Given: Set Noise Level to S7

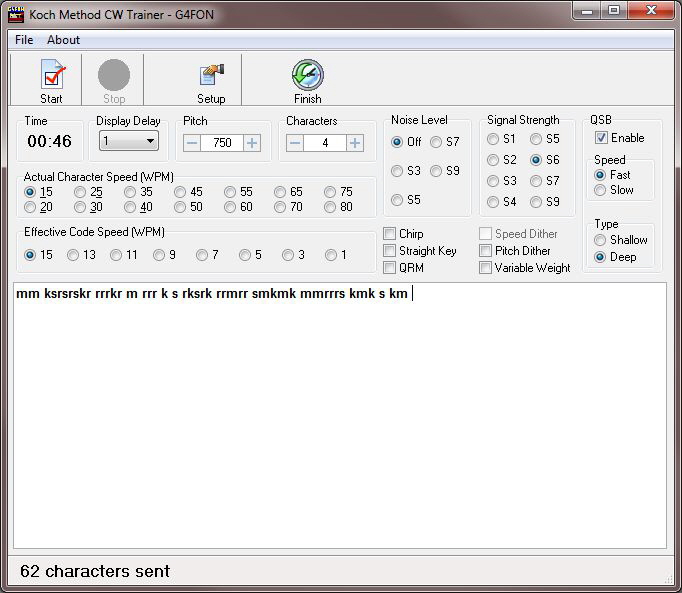Looking at the screenshot, I should pyautogui.click(x=437, y=142).
